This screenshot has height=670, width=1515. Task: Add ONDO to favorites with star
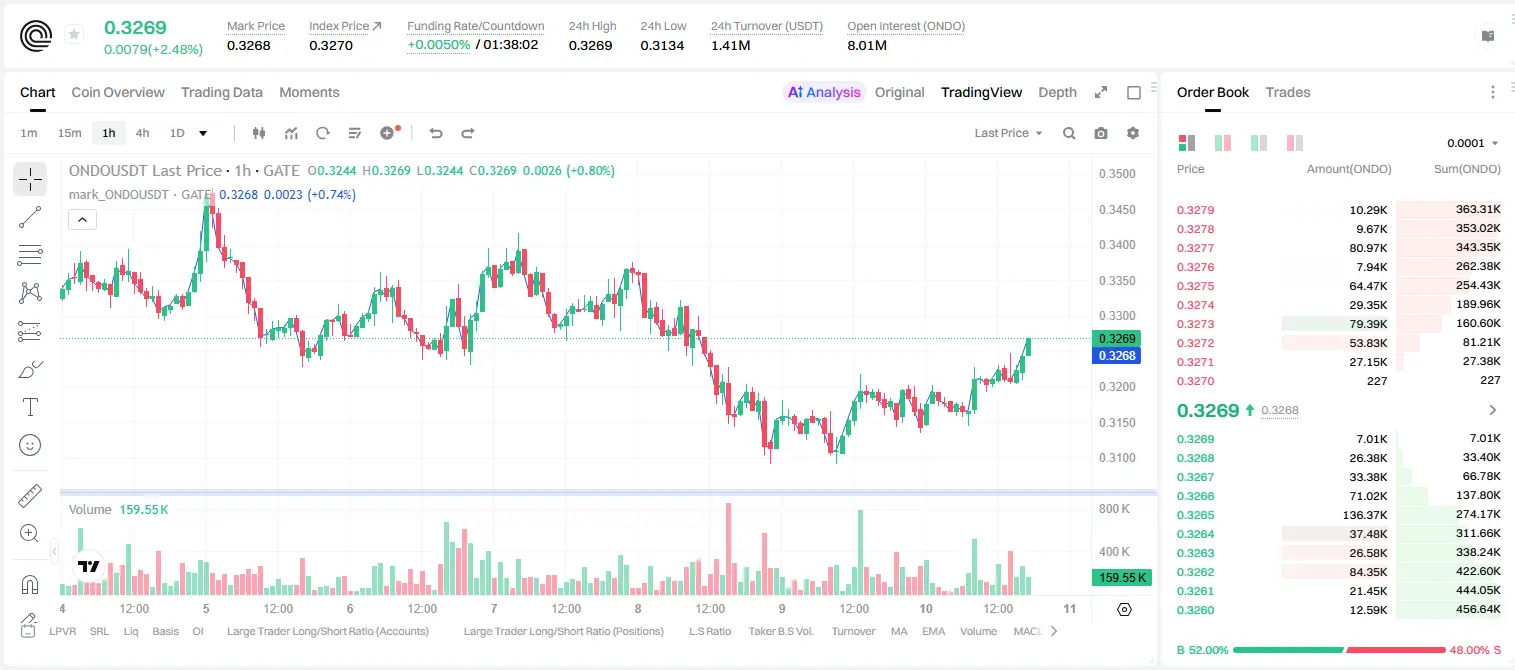[x=74, y=35]
